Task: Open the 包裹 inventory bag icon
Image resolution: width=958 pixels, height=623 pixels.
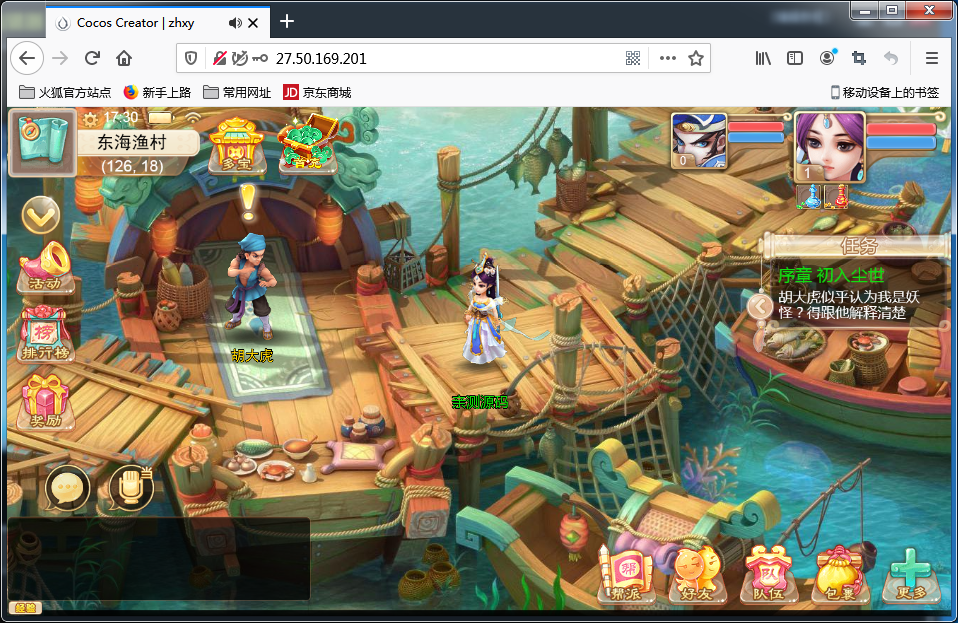Action: (839, 575)
